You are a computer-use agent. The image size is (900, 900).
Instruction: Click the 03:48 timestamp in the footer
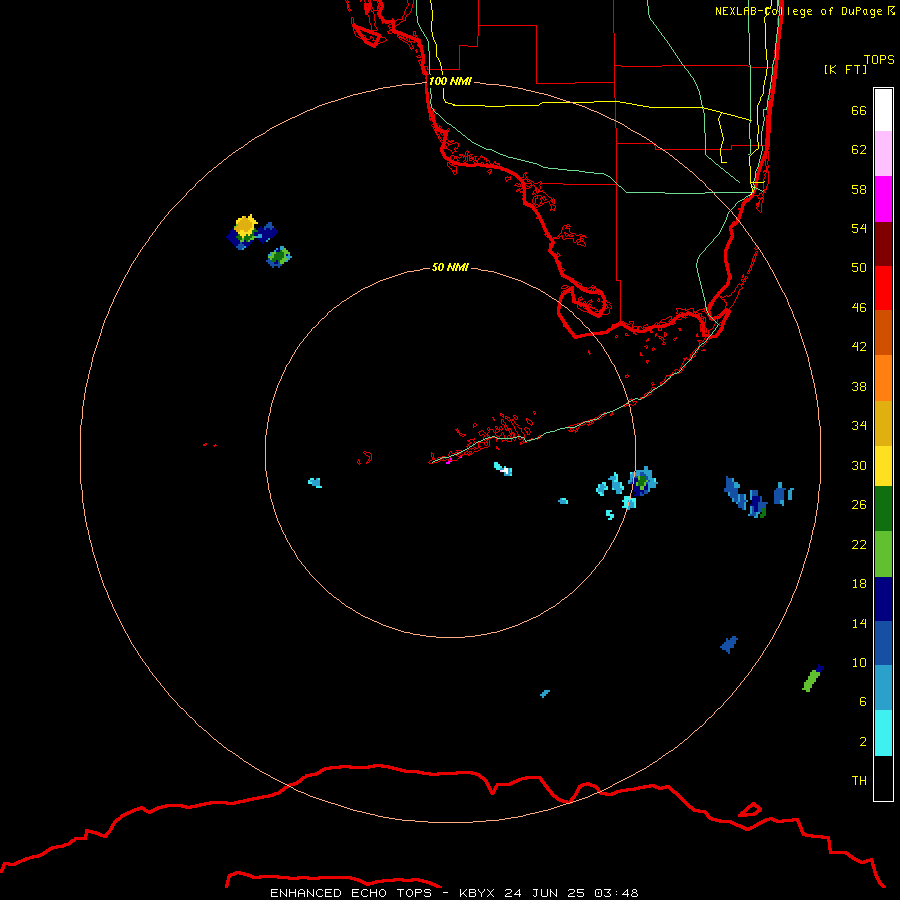(x=616, y=893)
